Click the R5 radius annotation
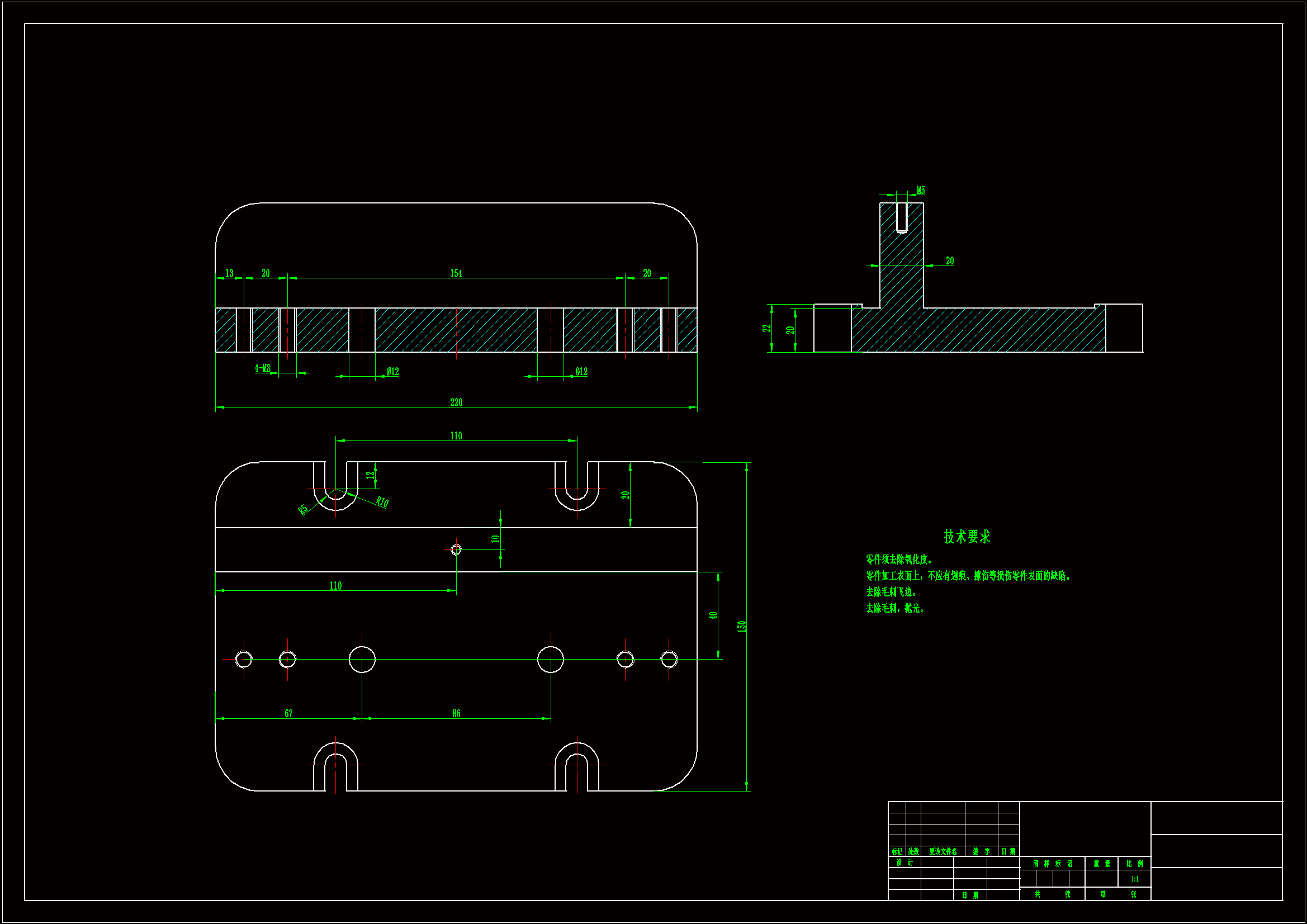Screen dimensions: 1307x924 [x=303, y=510]
